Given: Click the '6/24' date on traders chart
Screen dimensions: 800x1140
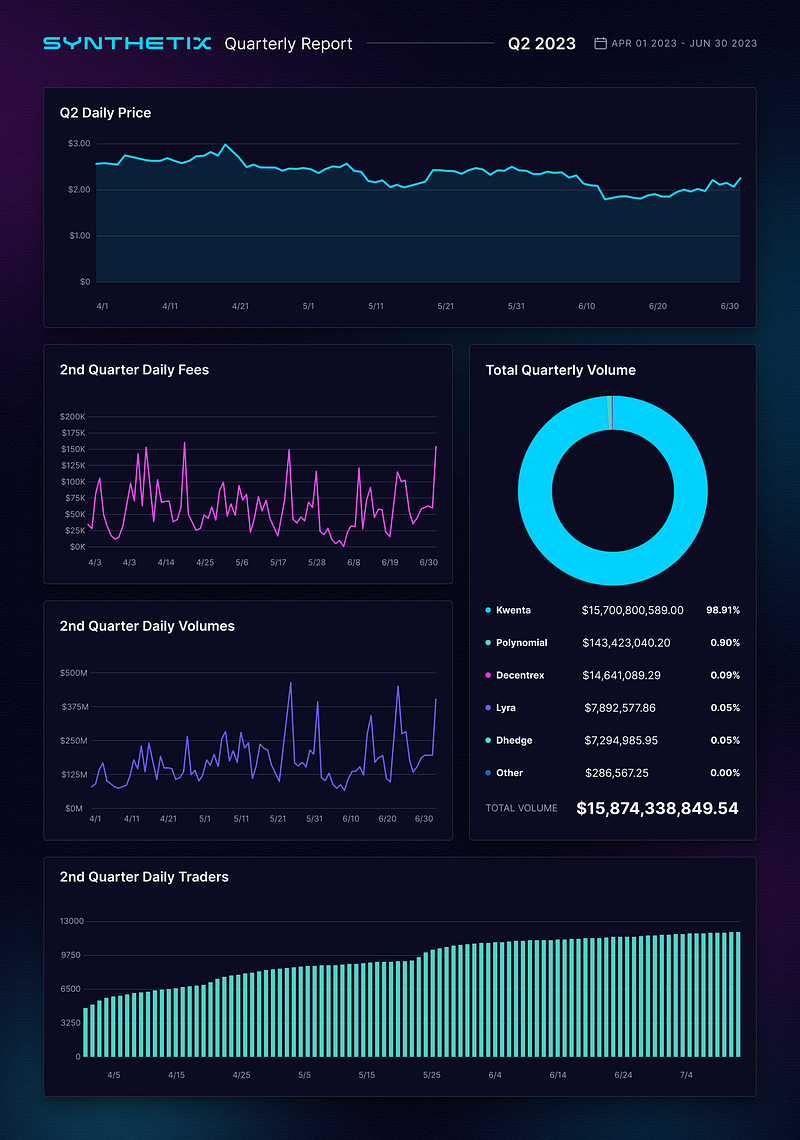Looking at the screenshot, I should (x=623, y=1075).
